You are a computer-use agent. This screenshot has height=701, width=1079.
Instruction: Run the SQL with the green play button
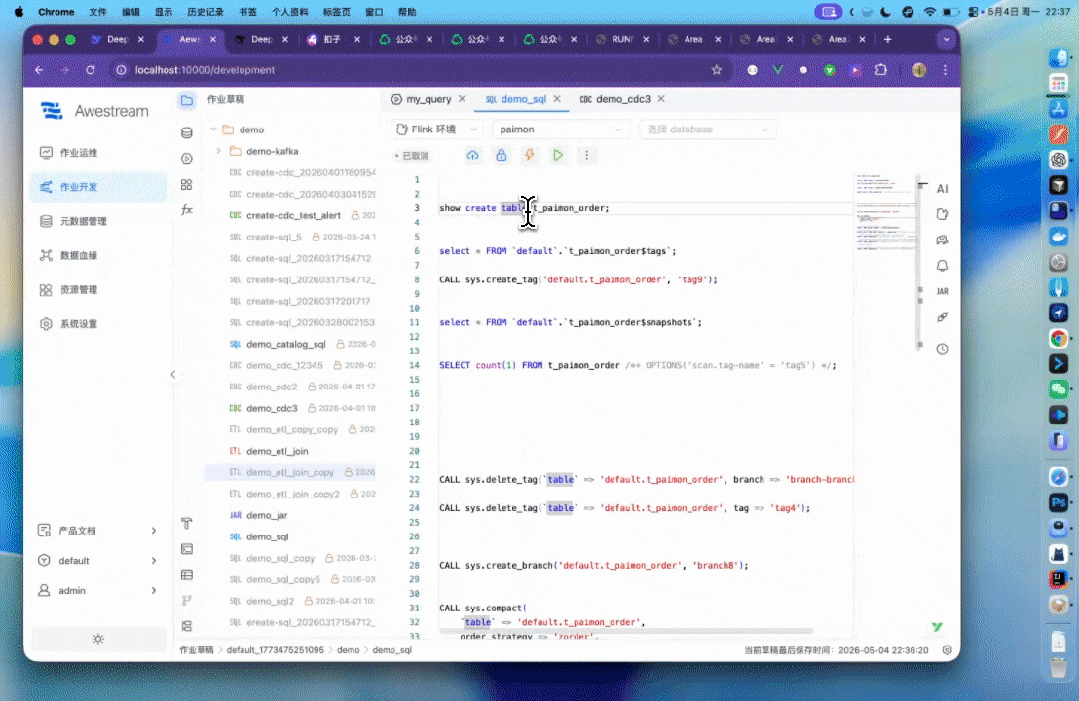tap(557, 155)
